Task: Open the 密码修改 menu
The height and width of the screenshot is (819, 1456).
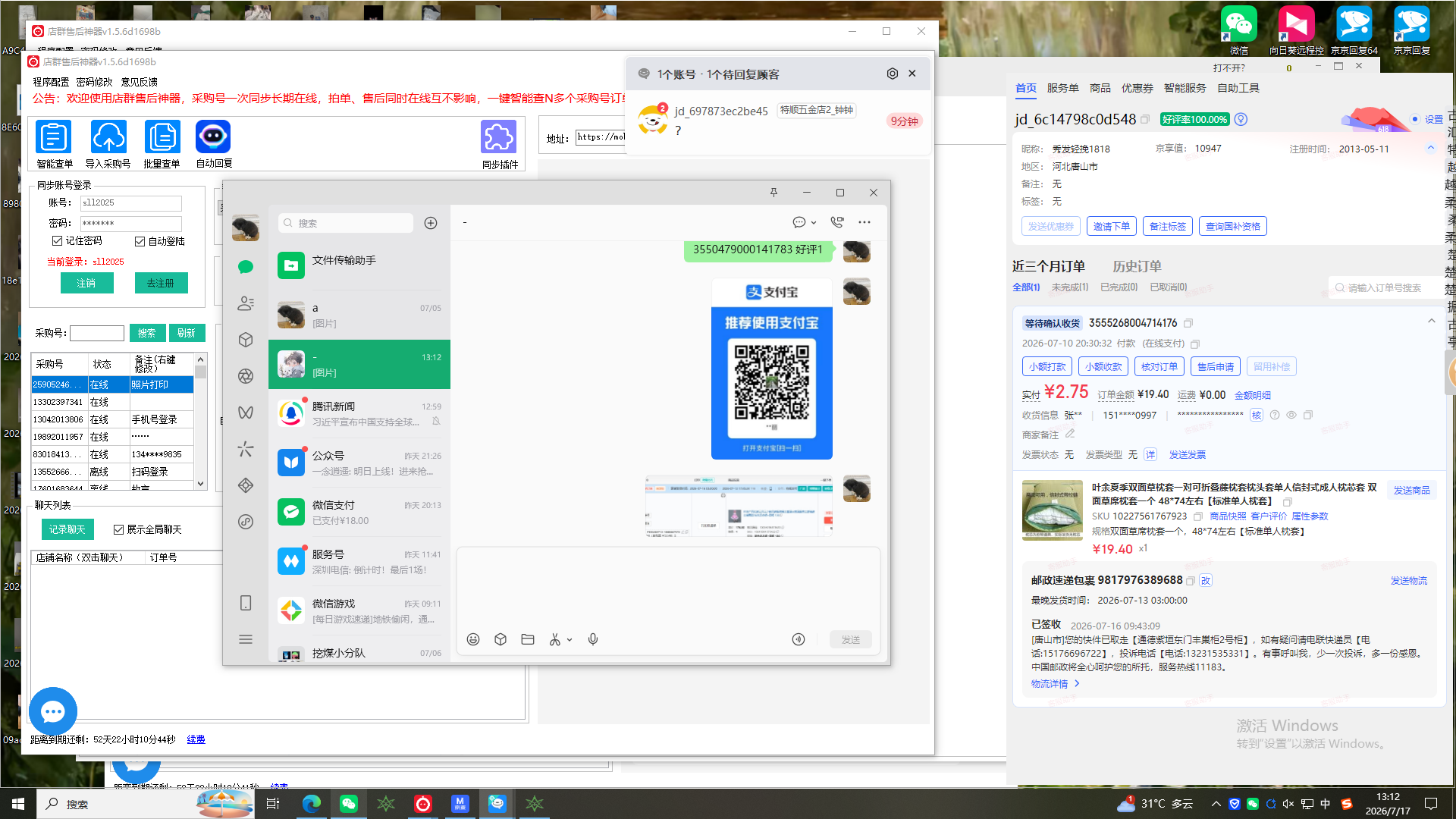Action: pyautogui.click(x=94, y=82)
